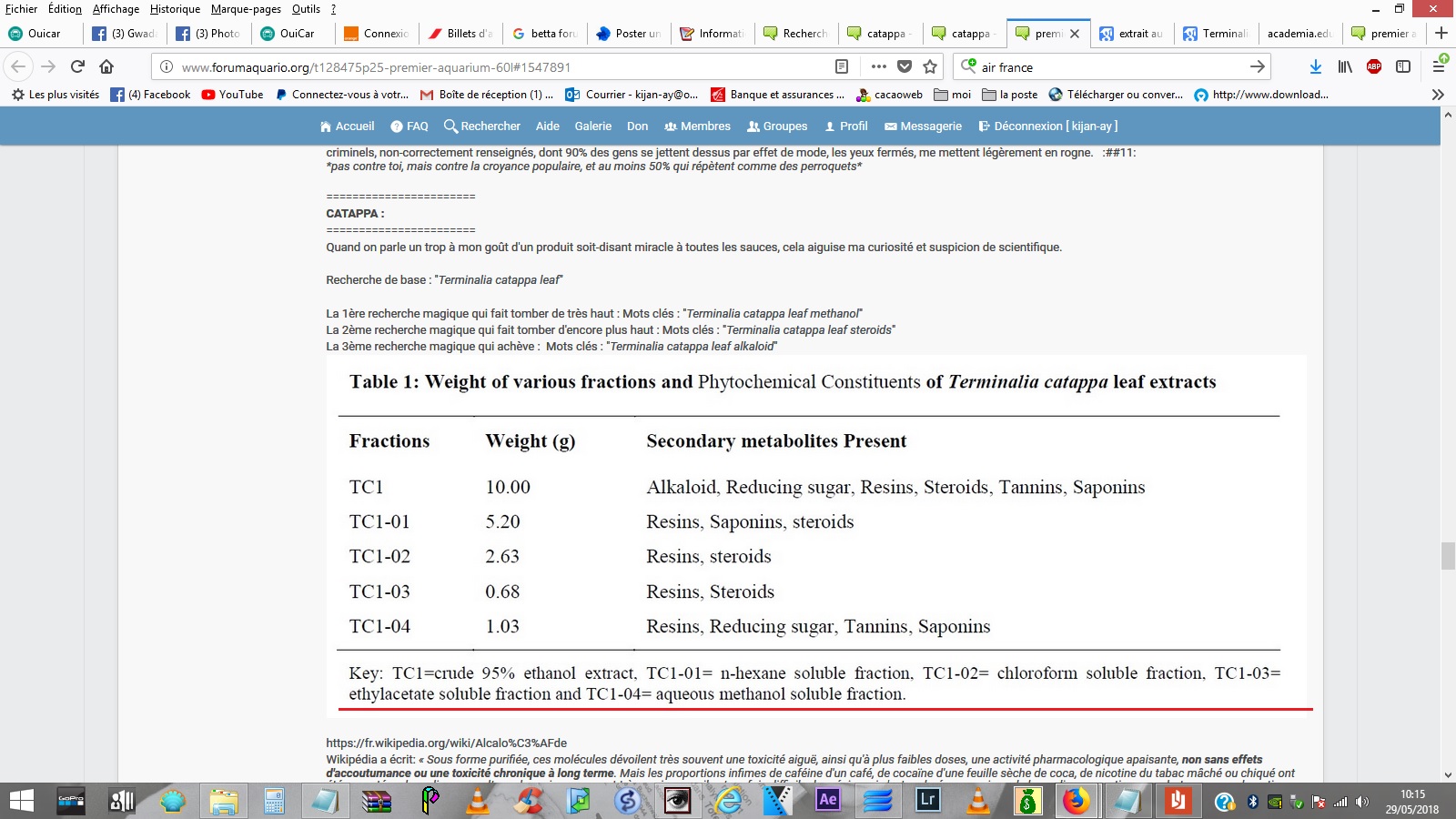Toggle Reader View in the address bar
1456x819 pixels.
point(842,66)
